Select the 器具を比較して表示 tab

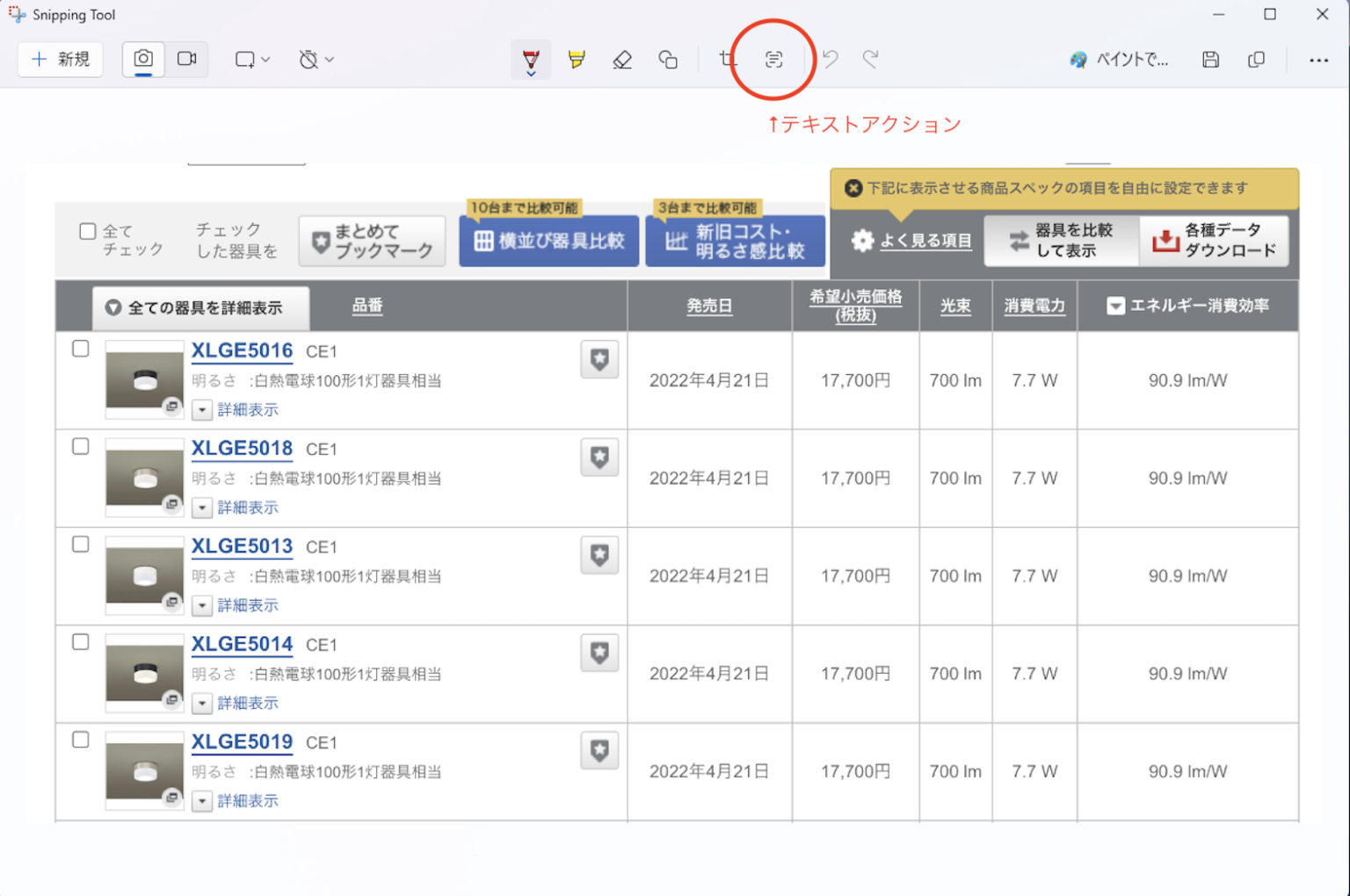[1062, 241]
